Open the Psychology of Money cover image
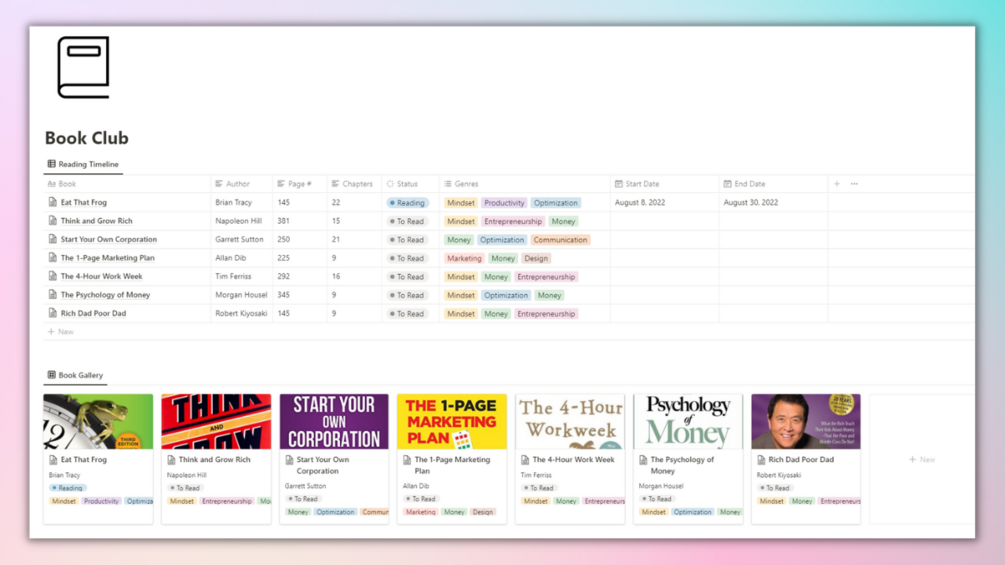 coord(688,422)
